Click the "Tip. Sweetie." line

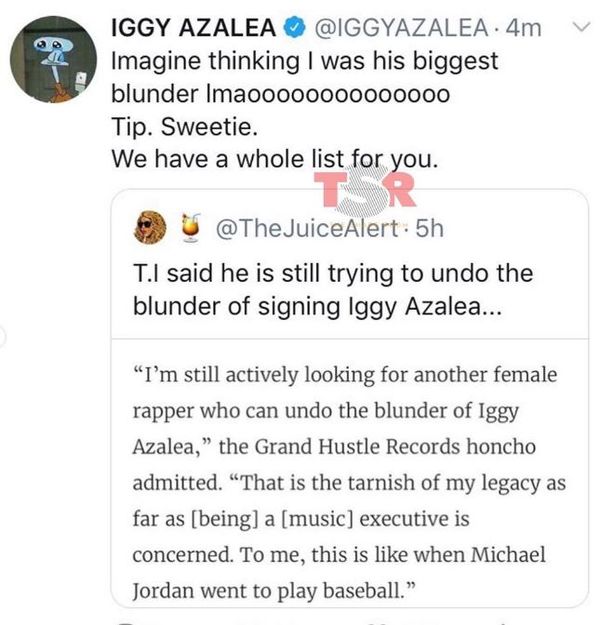coord(184,127)
